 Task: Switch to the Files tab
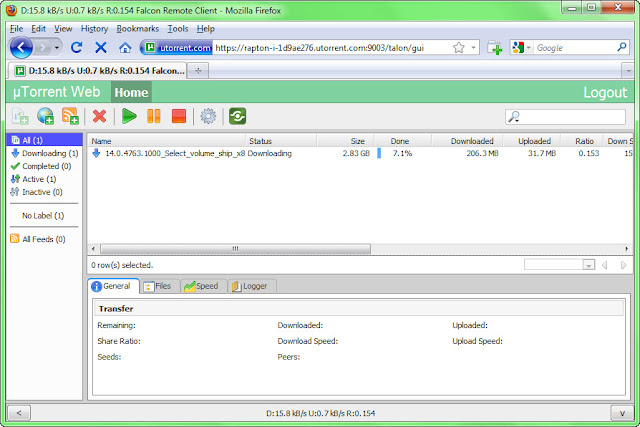pyautogui.click(x=159, y=286)
